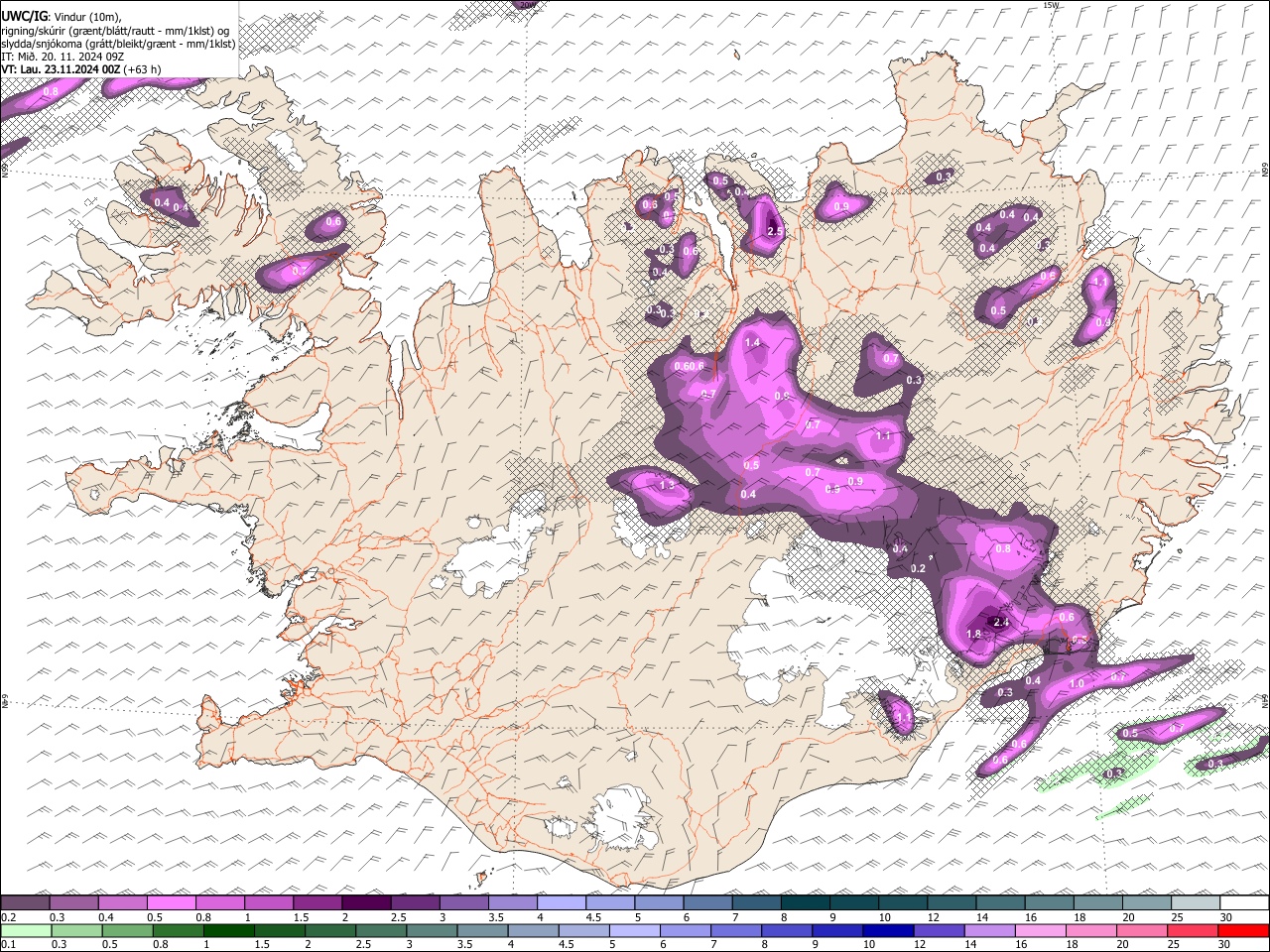
Task: Select the light grey upper legend swatch labeled 25
Action: pyautogui.click(x=1196, y=902)
